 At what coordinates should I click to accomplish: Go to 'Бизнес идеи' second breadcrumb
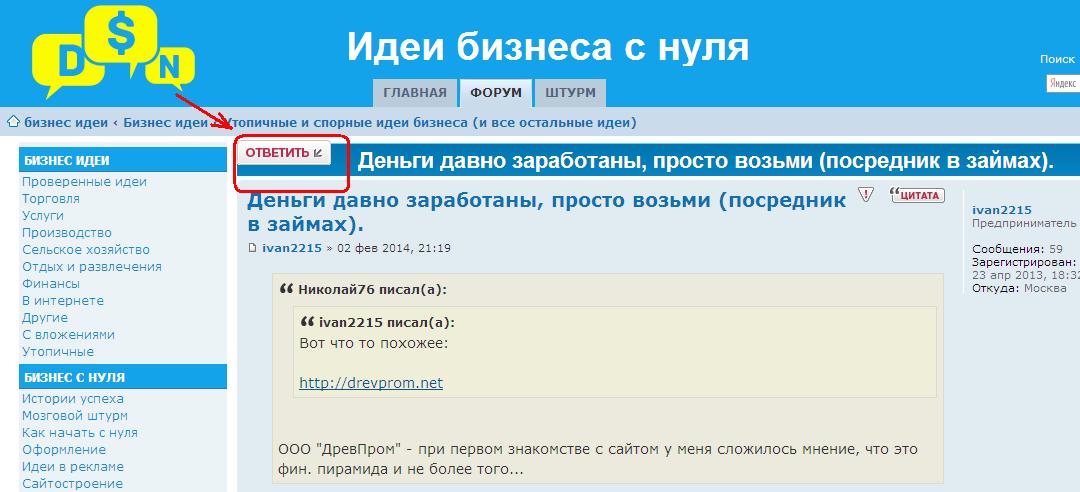click(x=165, y=123)
